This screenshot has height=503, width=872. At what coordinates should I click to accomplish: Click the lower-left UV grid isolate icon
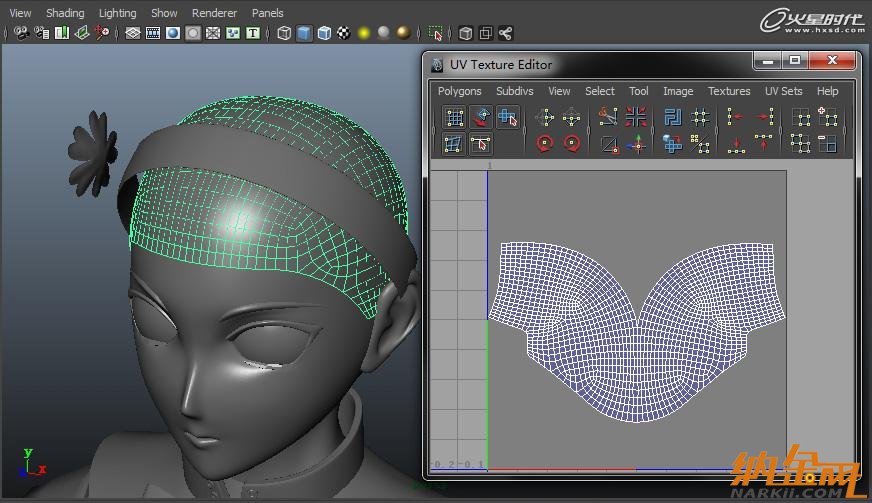click(x=800, y=144)
